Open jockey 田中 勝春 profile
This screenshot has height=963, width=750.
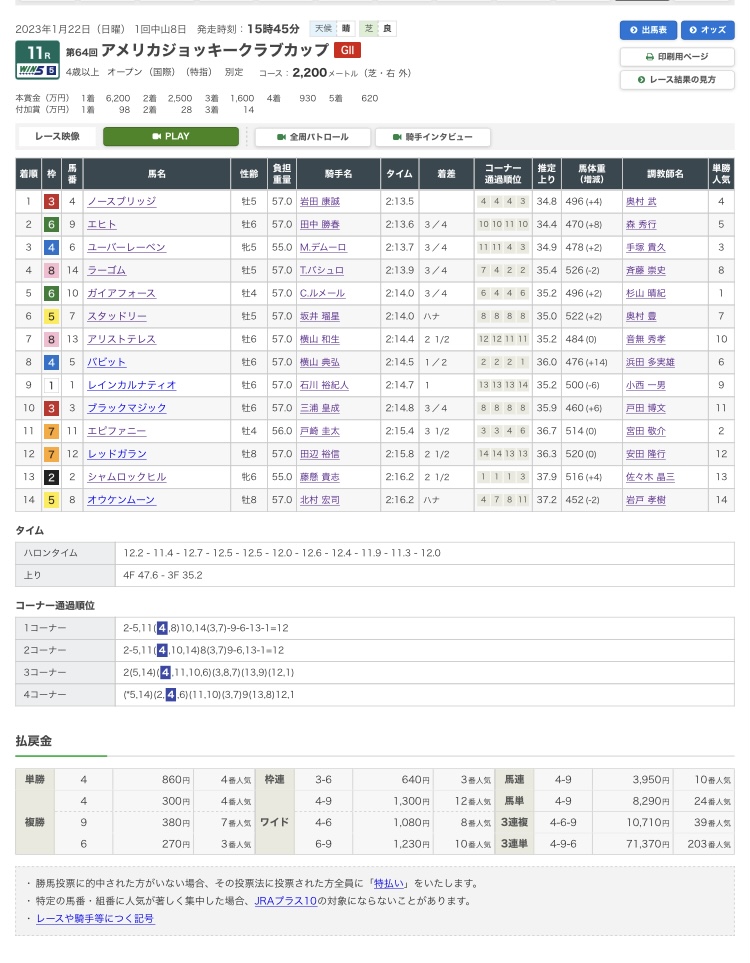(319, 225)
